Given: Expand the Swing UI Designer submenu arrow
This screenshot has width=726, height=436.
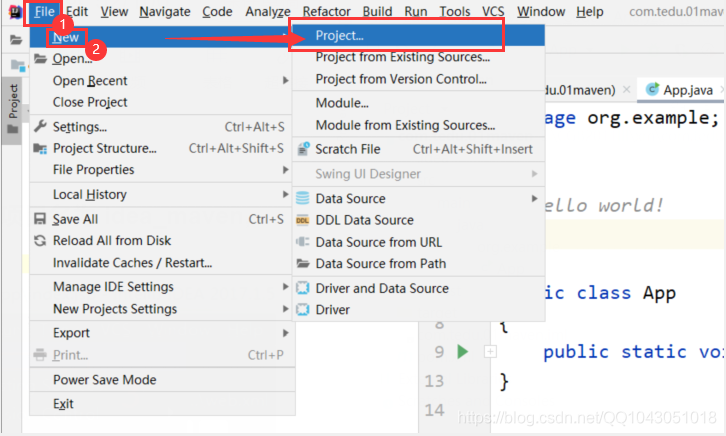Looking at the screenshot, I should tap(534, 174).
